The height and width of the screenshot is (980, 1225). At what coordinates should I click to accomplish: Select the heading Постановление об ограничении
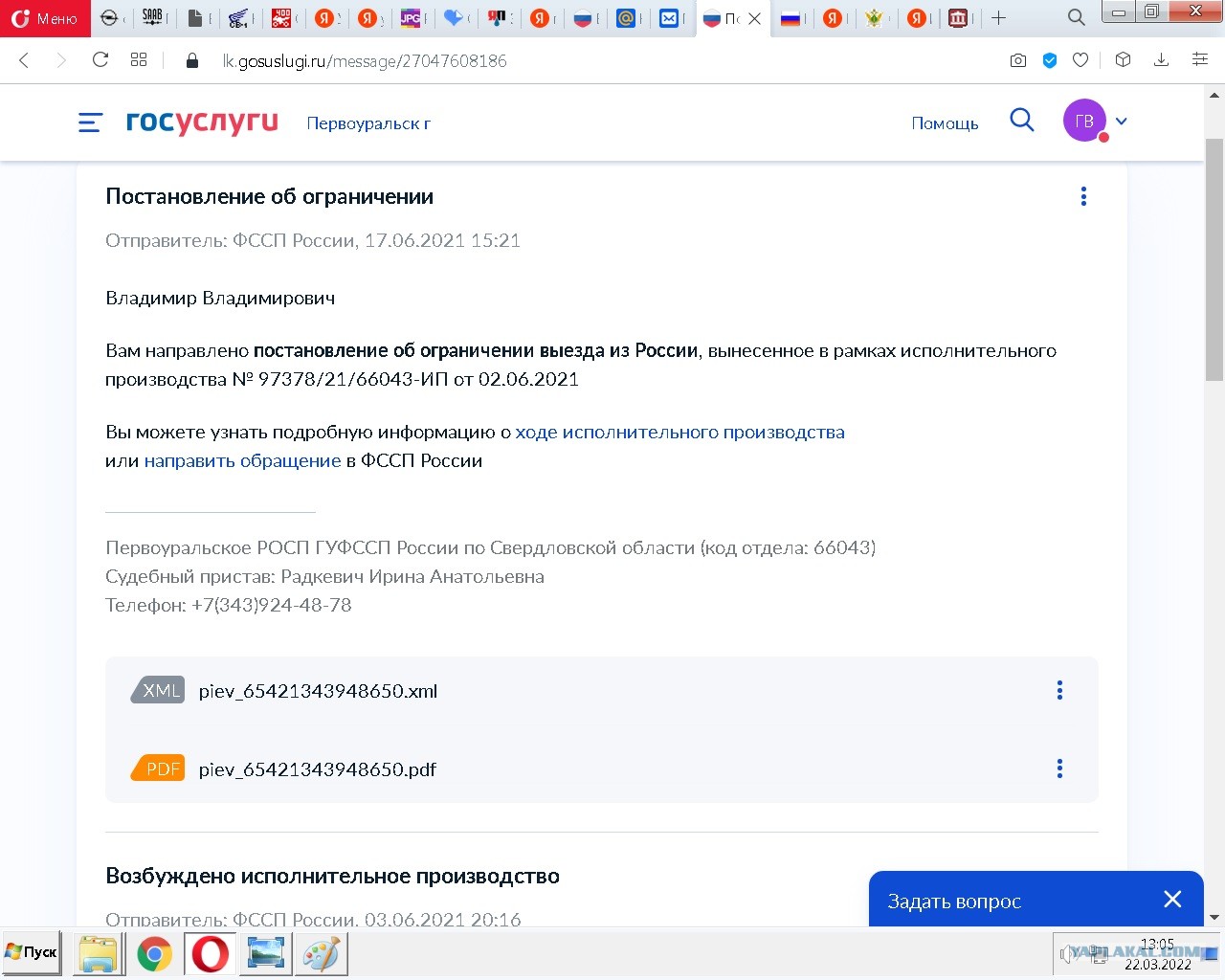click(269, 196)
